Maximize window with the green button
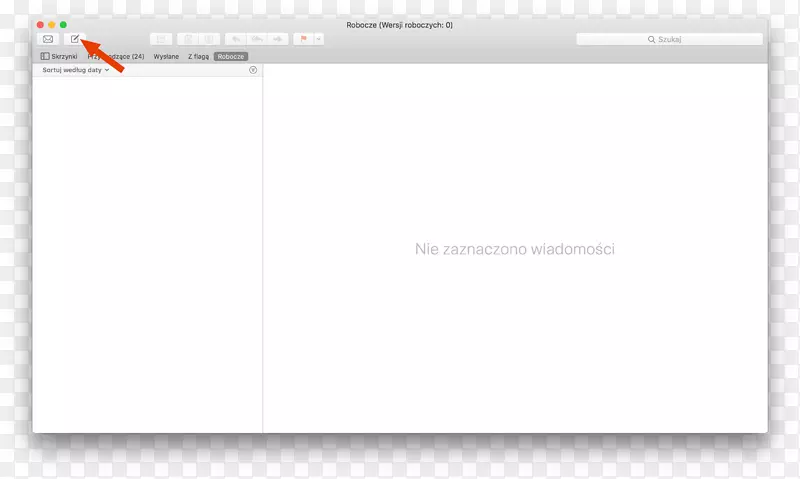 point(63,24)
